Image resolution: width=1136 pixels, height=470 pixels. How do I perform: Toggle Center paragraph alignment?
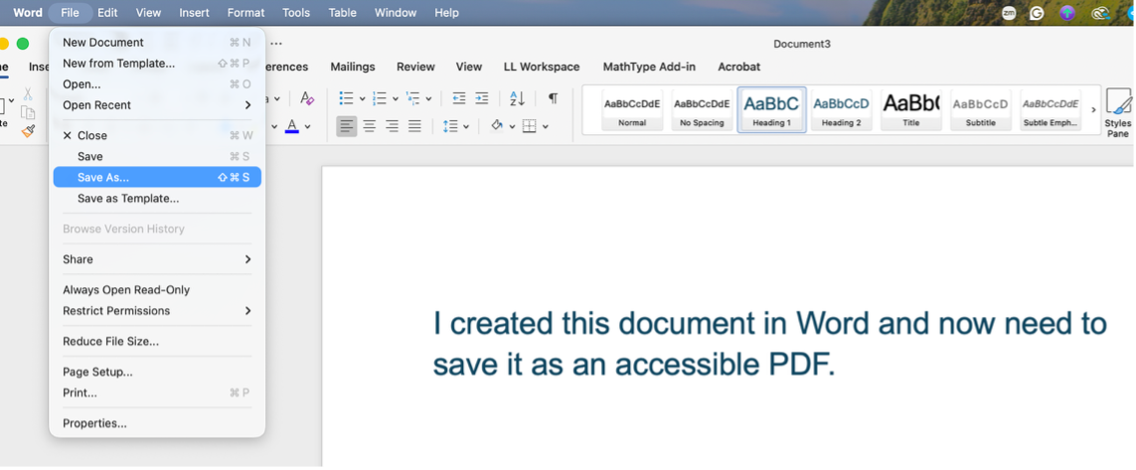pos(369,126)
